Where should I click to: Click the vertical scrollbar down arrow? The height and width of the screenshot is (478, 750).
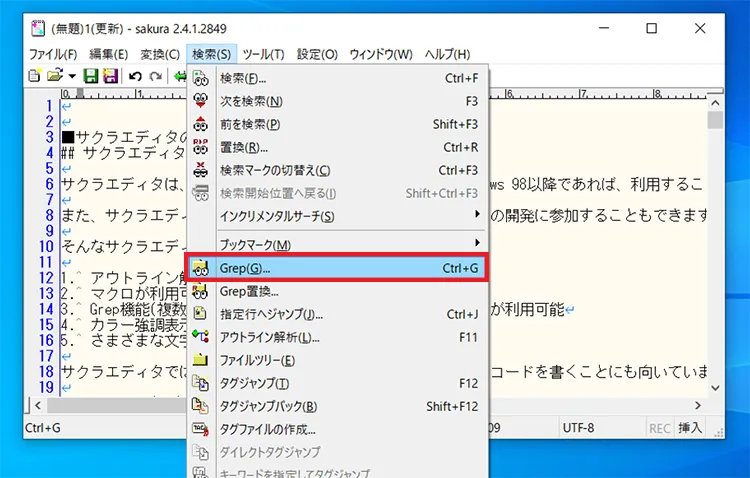715,388
